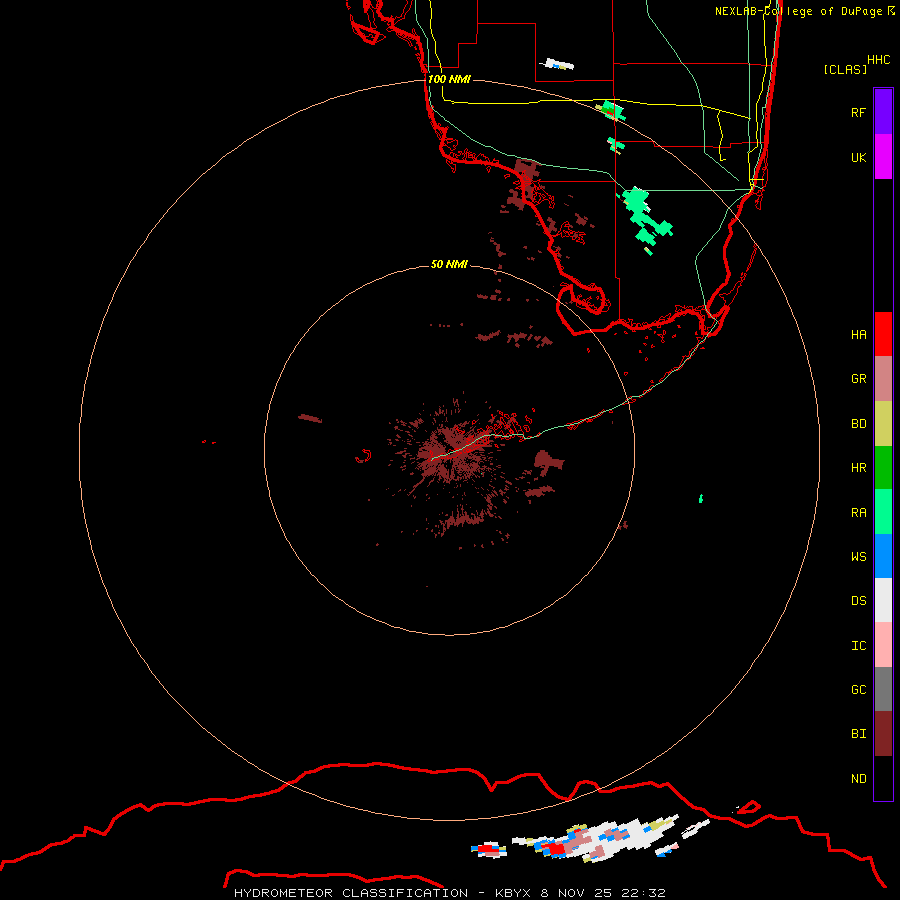Pick the bright green RA legend swatch

point(883,512)
